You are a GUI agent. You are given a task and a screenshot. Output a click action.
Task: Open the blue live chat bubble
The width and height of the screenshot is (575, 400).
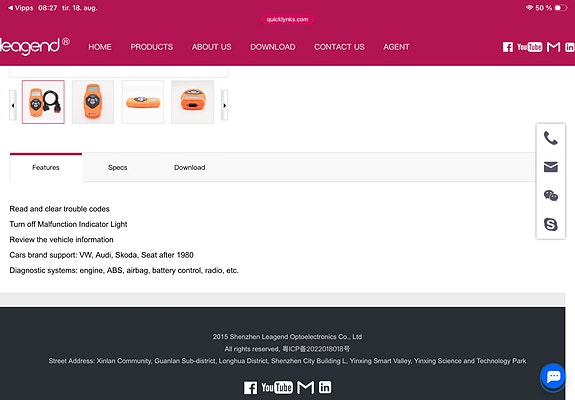pyautogui.click(x=553, y=376)
